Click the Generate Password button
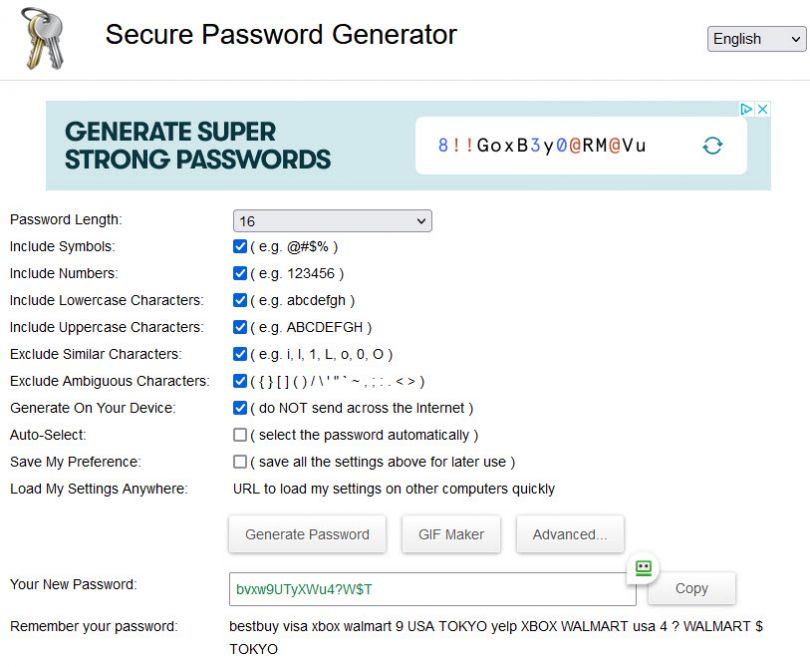The image size is (810, 667). 307,534
